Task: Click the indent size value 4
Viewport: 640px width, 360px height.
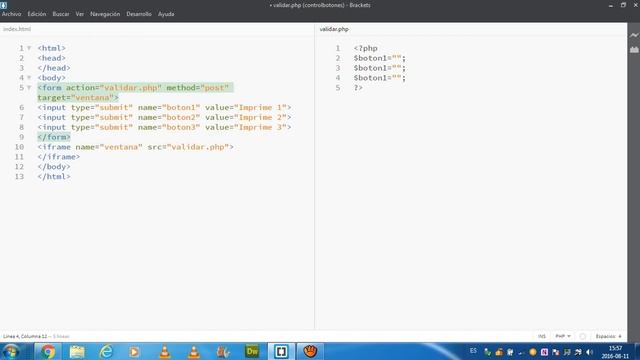Action: pyautogui.click(x=620, y=336)
